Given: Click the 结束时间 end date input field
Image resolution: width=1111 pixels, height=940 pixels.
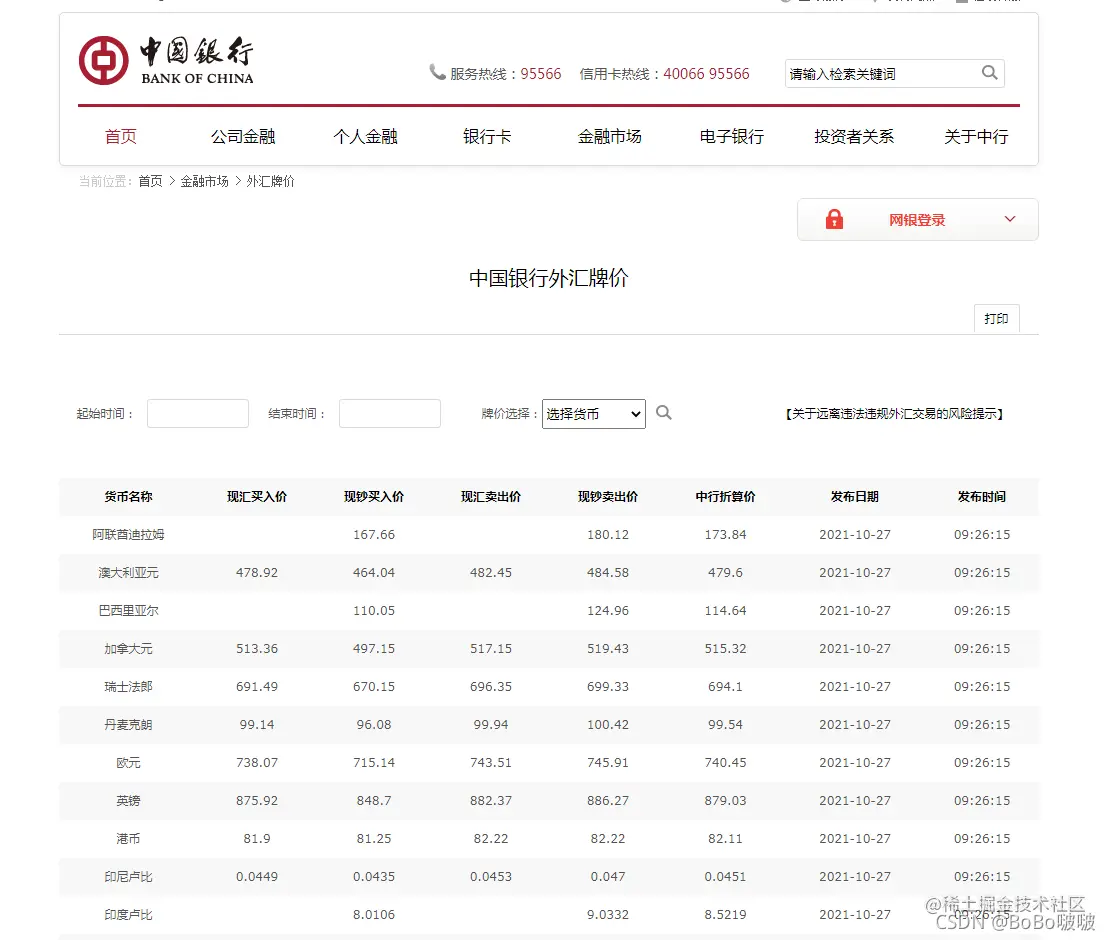Looking at the screenshot, I should click(390, 412).
